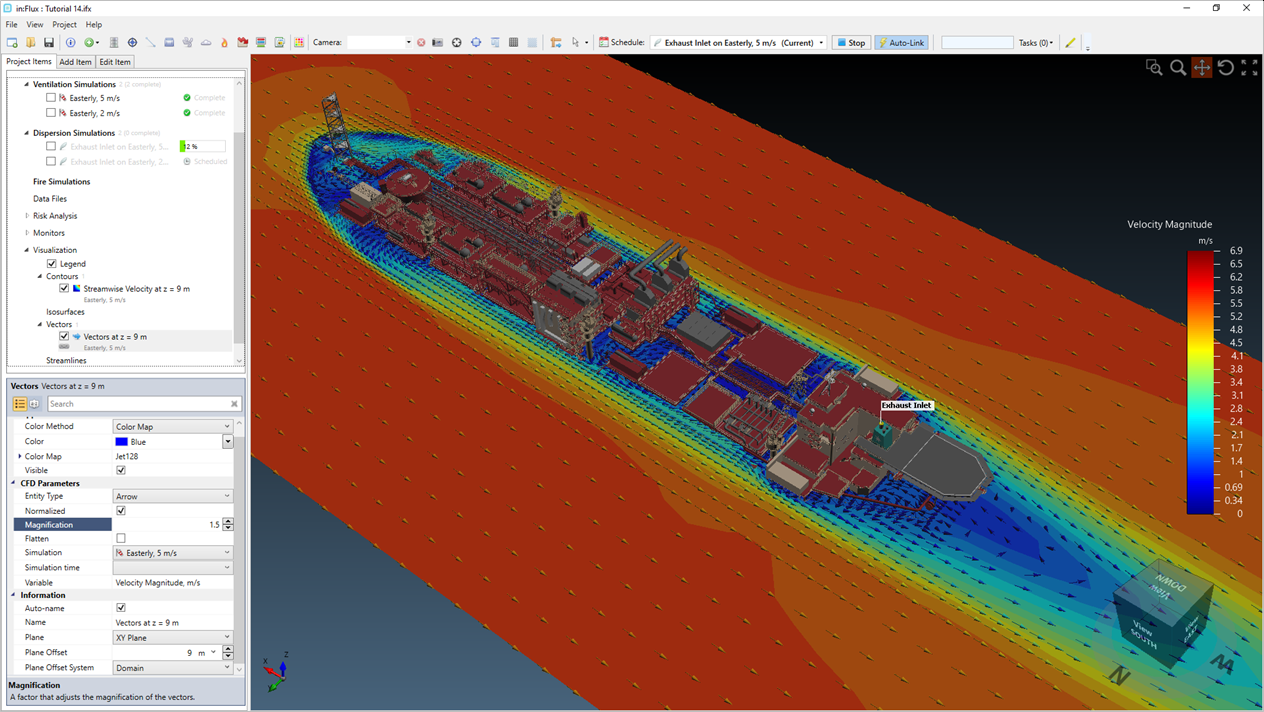Open the Plane XY Plane dropdown
Screen dimensions: 1264x712
click(173, 638)
